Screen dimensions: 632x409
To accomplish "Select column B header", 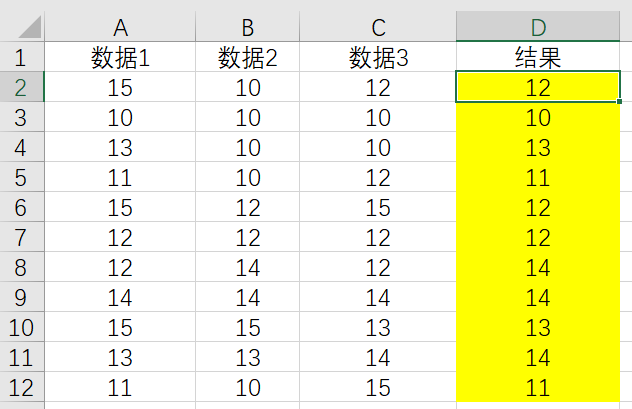I will pos(248,27).
